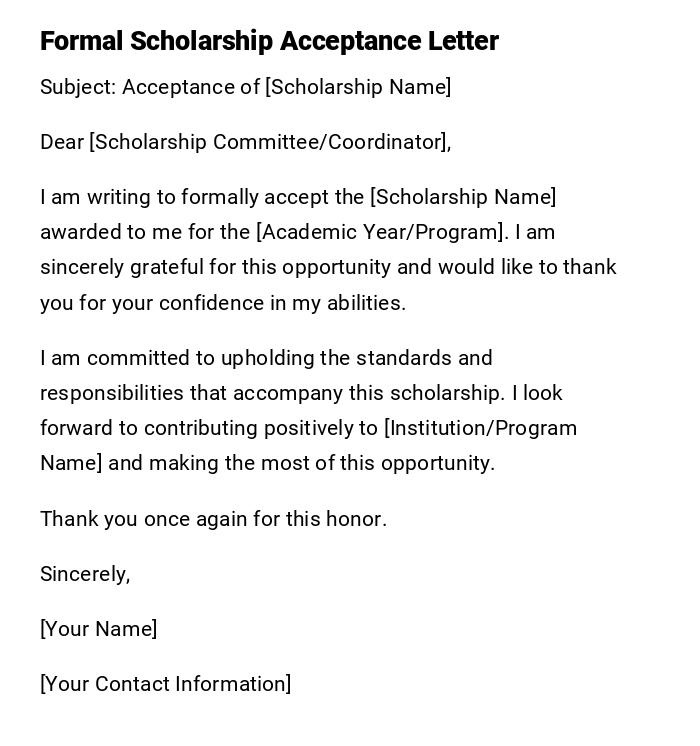Click the Scholarship Name placeholder in first paragraph
Screen dimensions: 700x746
463,197
